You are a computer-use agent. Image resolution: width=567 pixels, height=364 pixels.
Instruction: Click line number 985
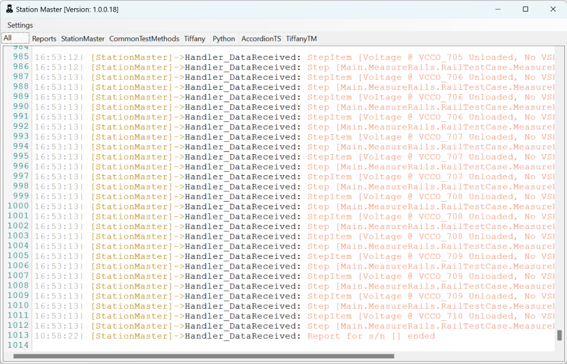(21, 57)
